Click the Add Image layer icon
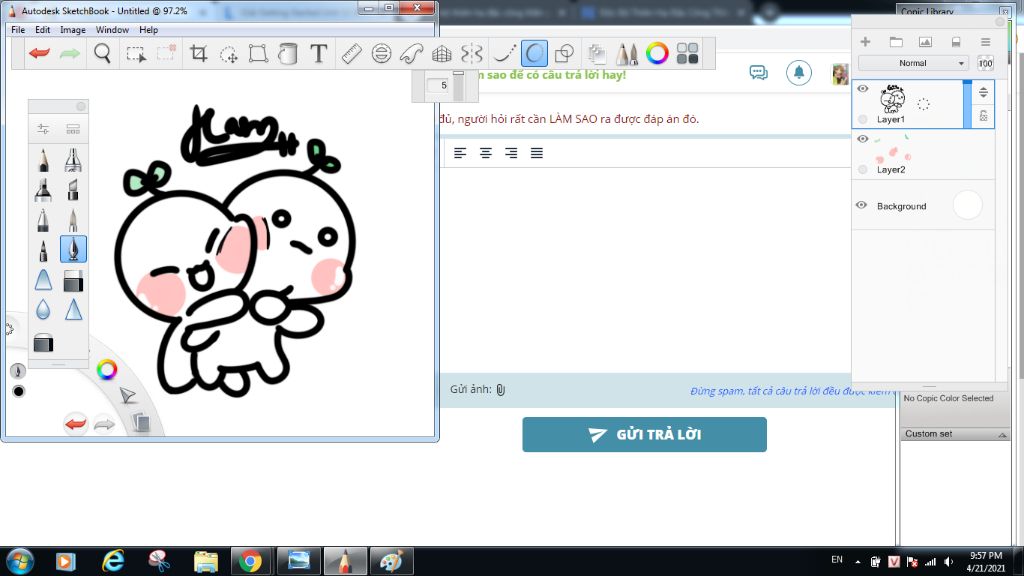 pyautogui.click(x=925, y=42)
